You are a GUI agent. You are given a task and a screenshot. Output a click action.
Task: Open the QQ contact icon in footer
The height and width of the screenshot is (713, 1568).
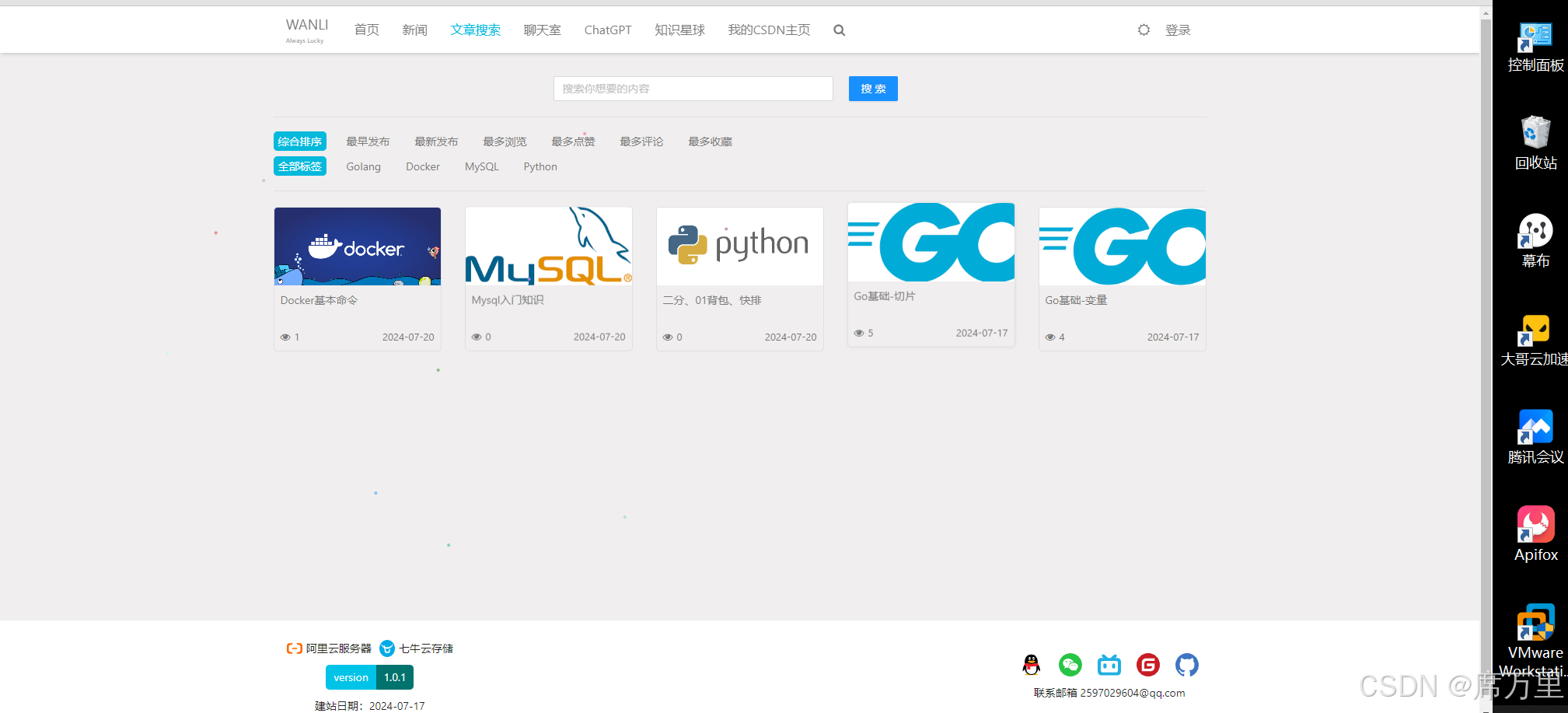point(1032,665)
